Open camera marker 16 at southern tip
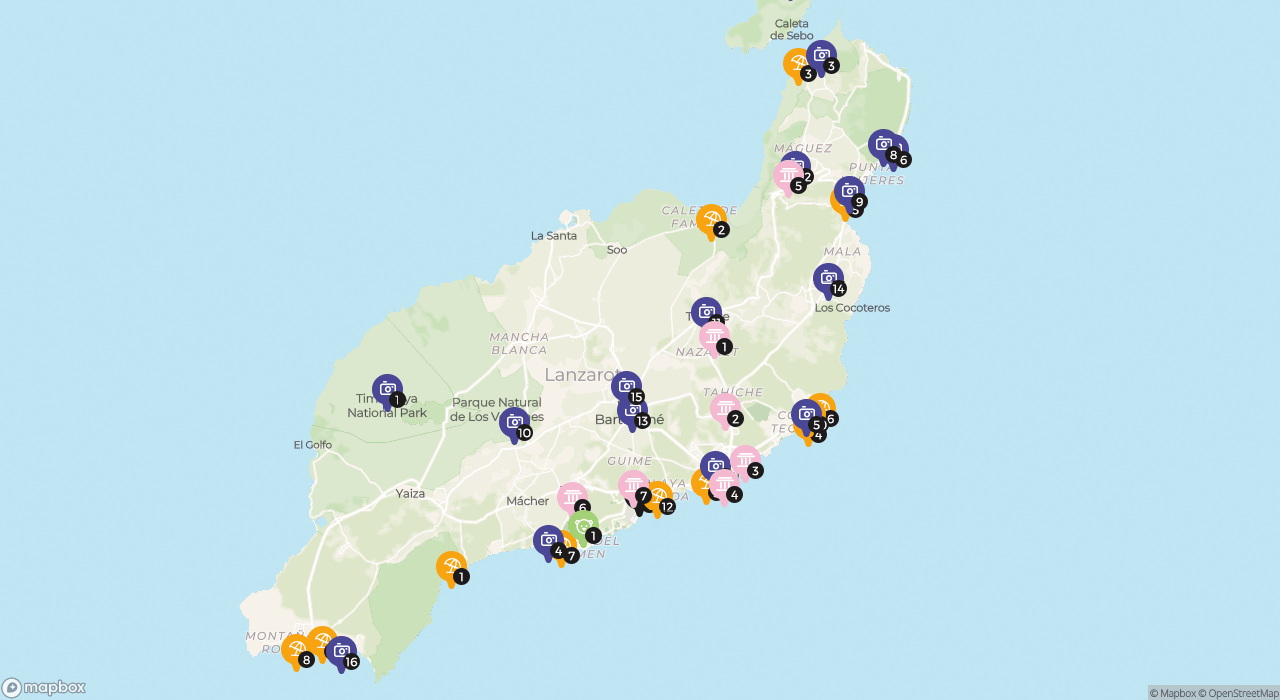Screen dimensions: 1280x700 341,652
